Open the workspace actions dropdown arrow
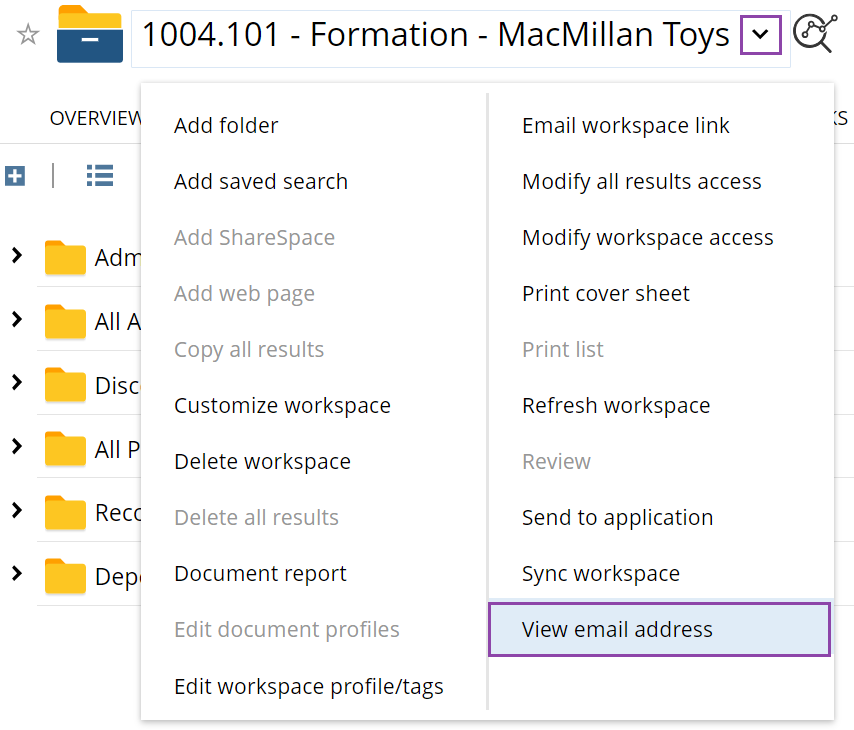Screen dimensions: 854x730 (x=761, y=34)
